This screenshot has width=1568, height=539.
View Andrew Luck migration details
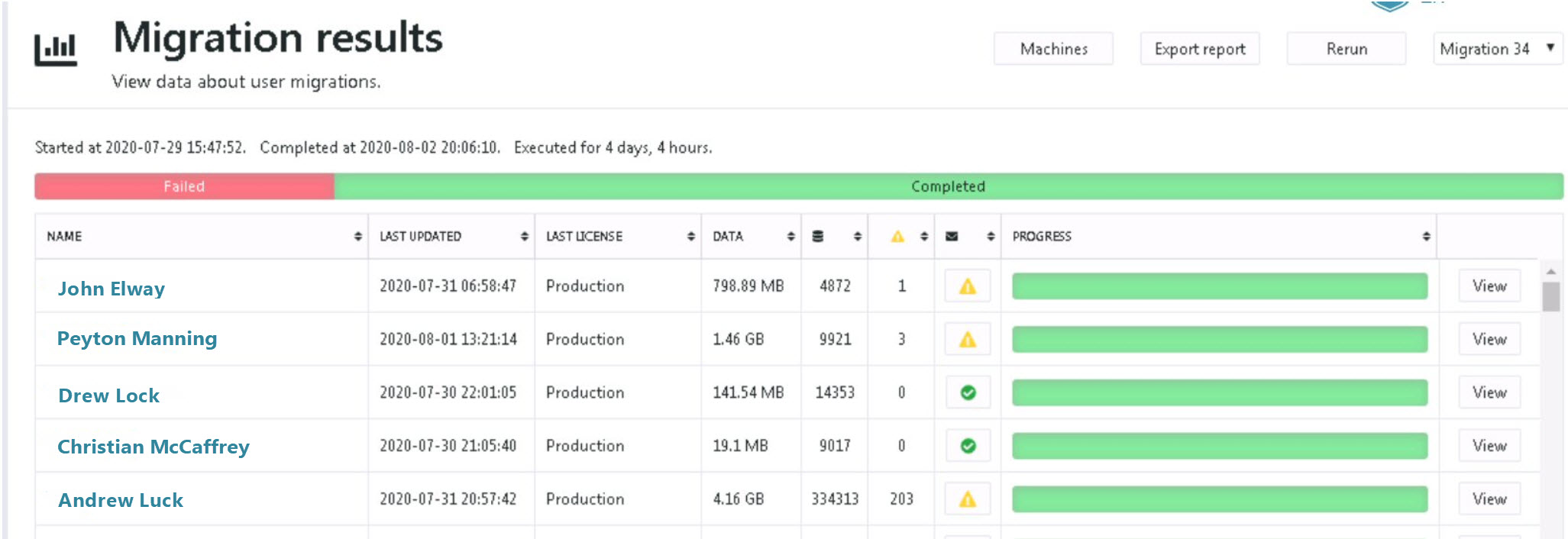(1489, 499)
